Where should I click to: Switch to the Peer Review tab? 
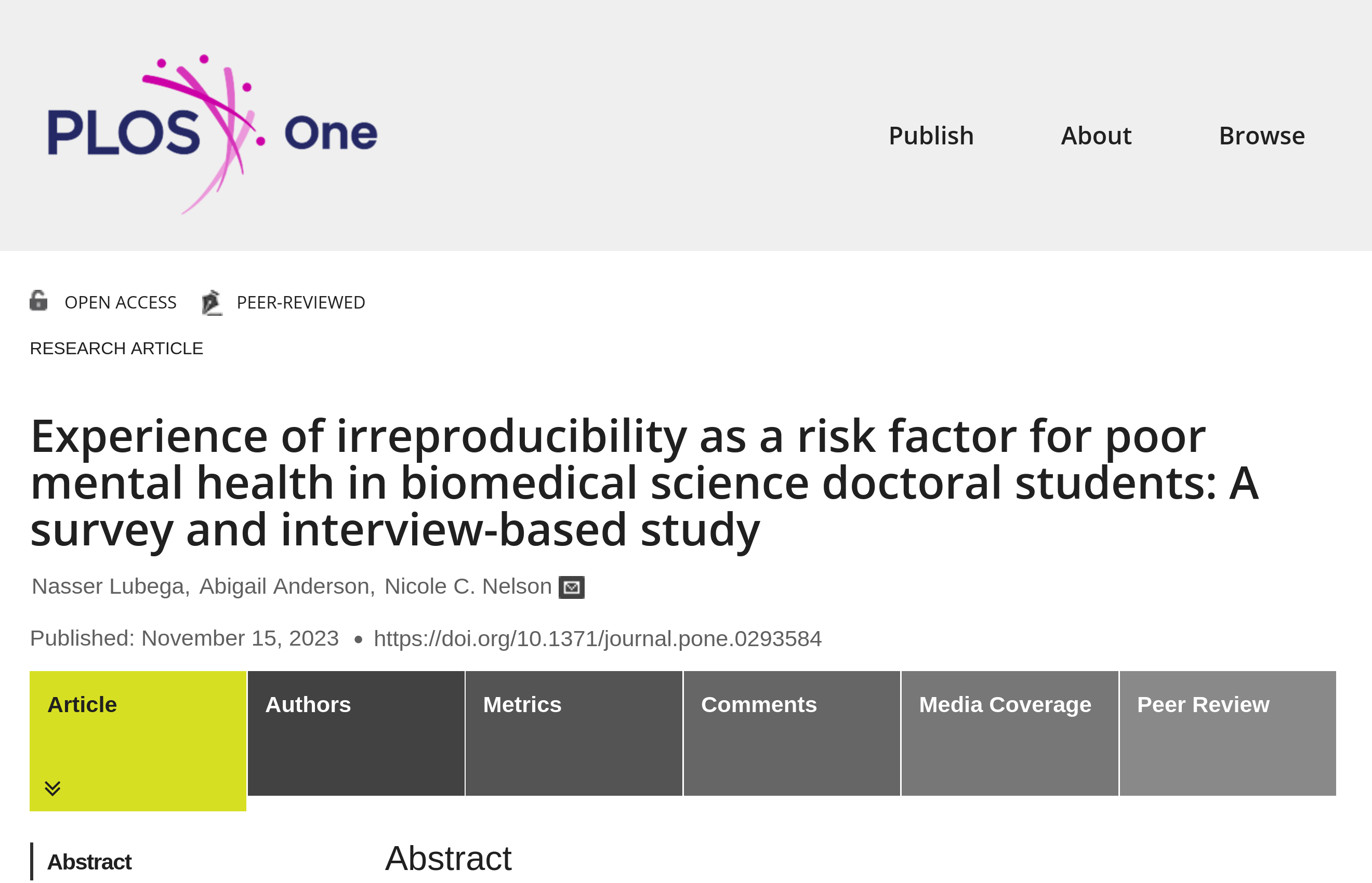click(x=1203, y=705)
